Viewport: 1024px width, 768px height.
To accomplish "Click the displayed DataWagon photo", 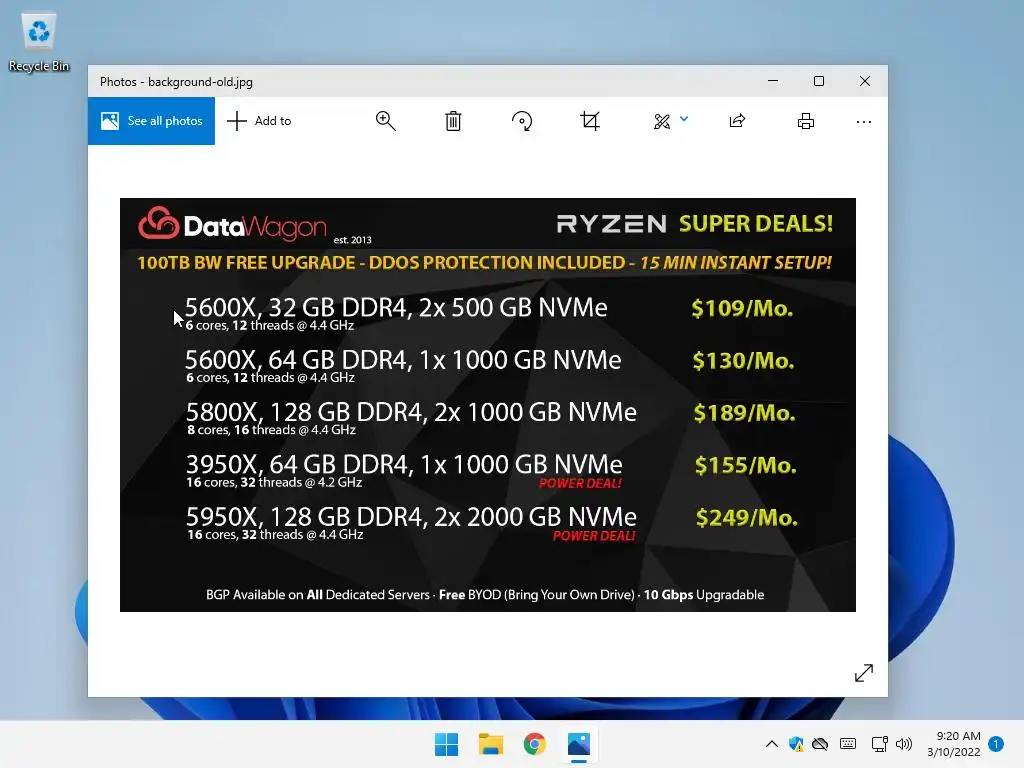I will pyautogui.click(x=488, y=405).
